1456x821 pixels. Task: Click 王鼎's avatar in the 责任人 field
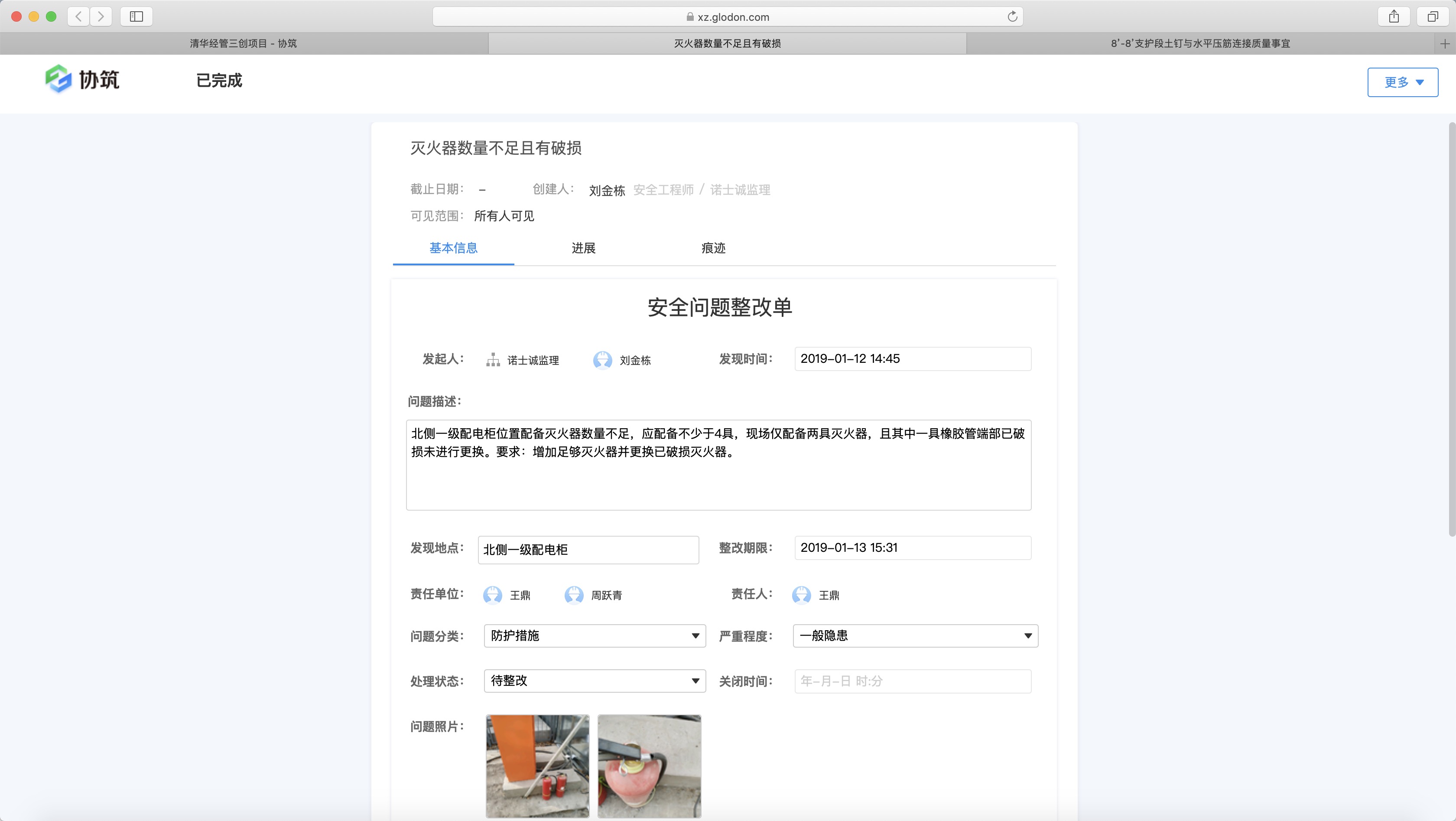[x=801, y=595]
